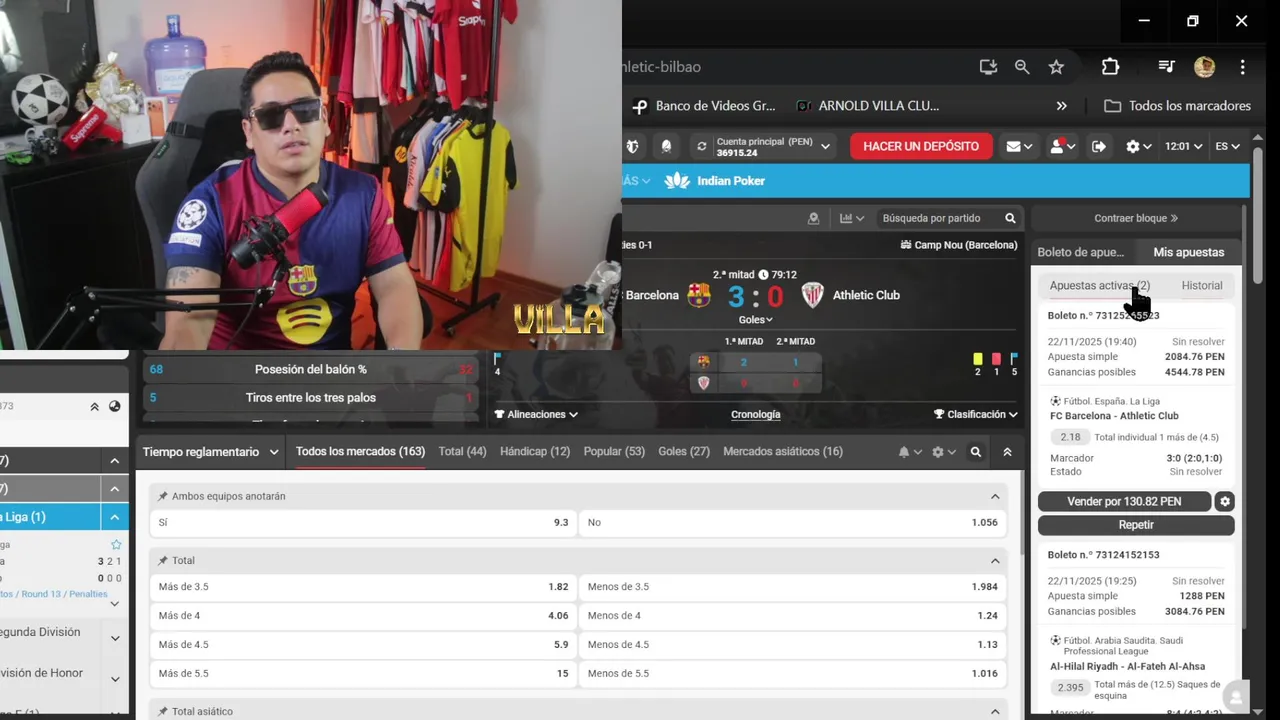The height and width of the screenshot is (720, 1280).
Task: Open the Tiempo reglamentario dropdown
Action: click(210, 452)
